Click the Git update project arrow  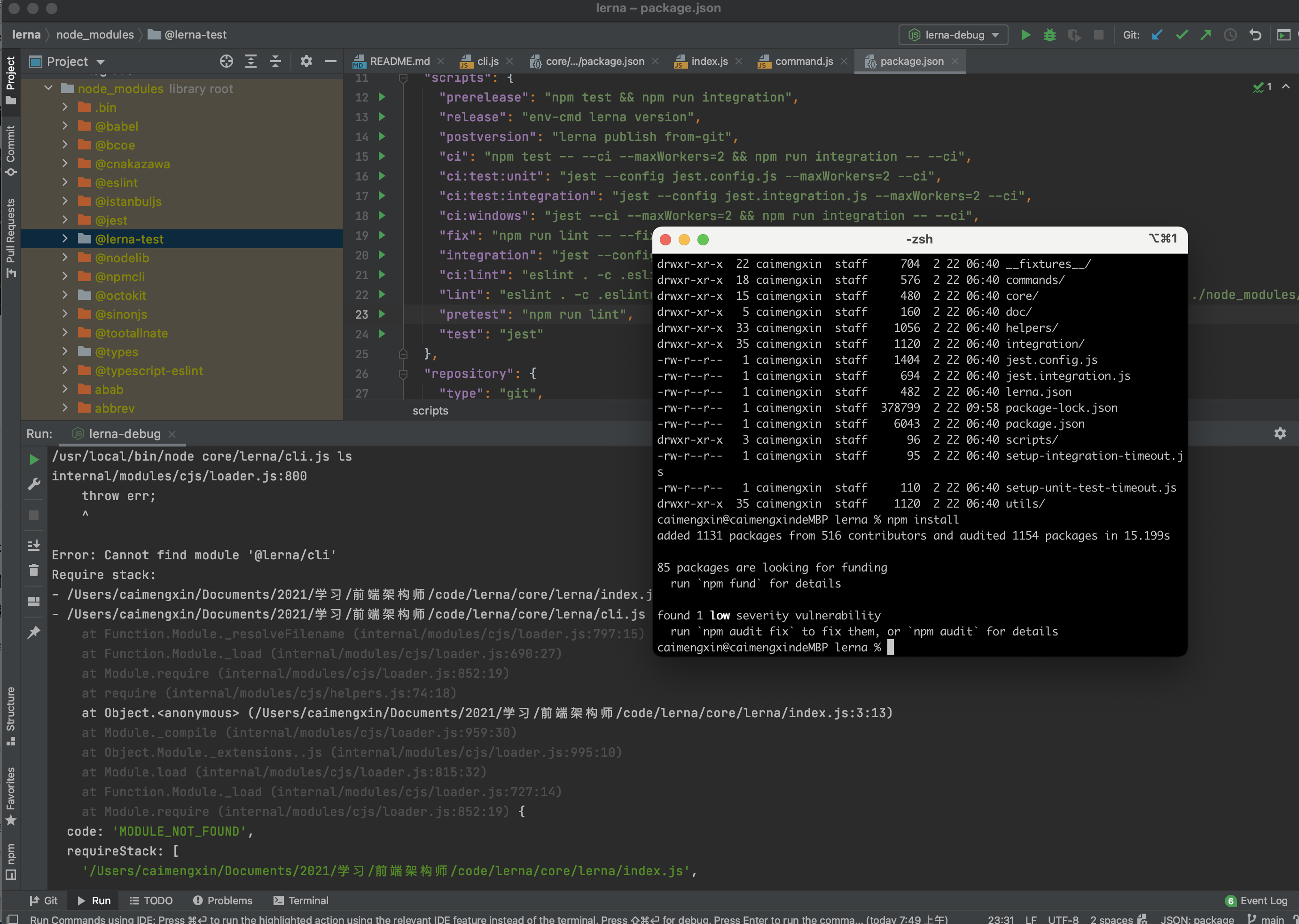pos(1157,35)
